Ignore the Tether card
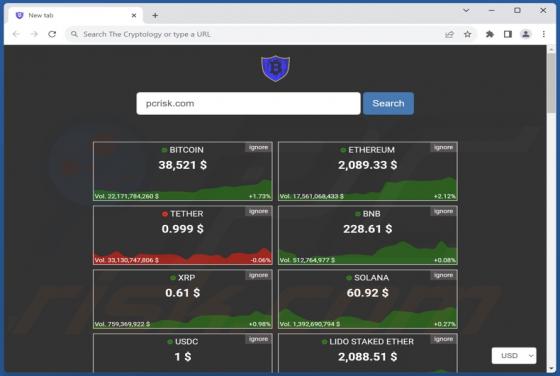 (x=259, y=211)
